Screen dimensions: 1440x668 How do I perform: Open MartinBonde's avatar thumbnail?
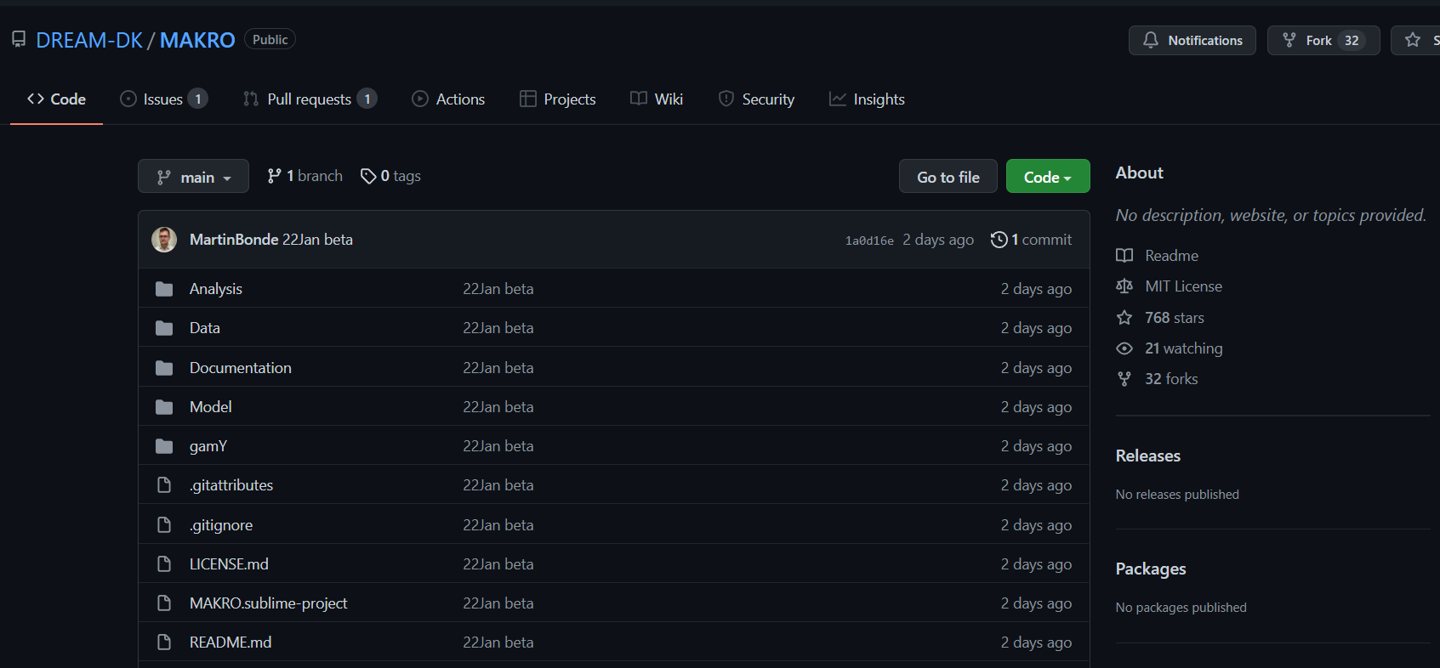tap(164, 240)
